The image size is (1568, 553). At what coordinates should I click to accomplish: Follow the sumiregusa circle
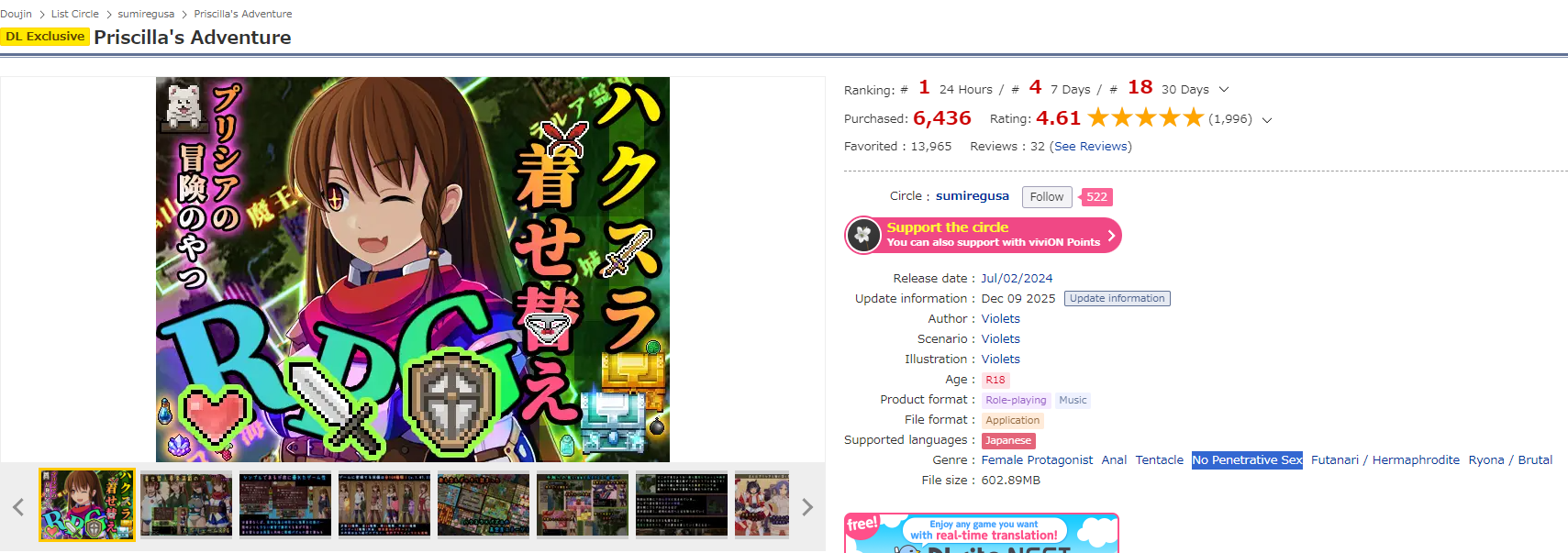pos(1047,197)
